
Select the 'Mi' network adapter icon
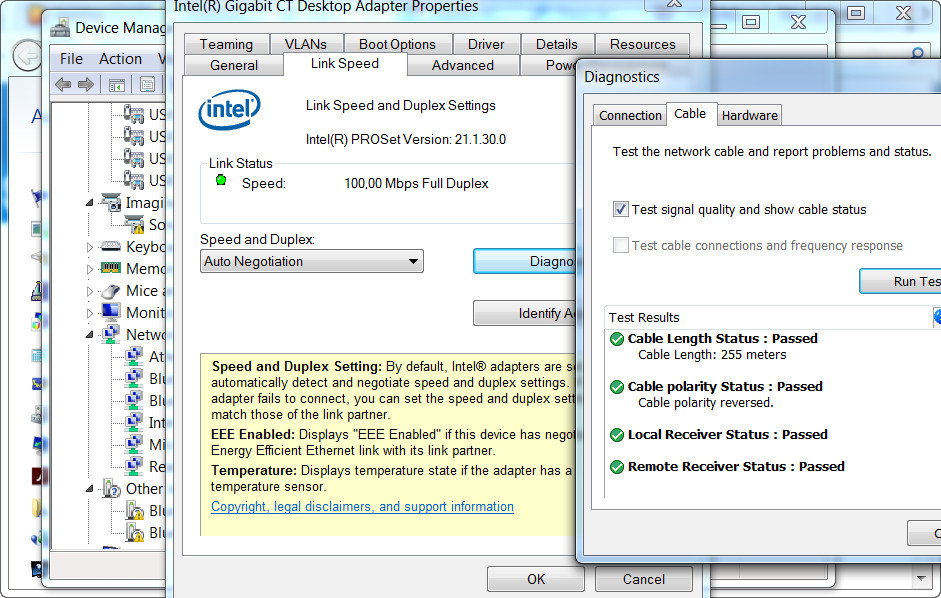tap(134, 444)
